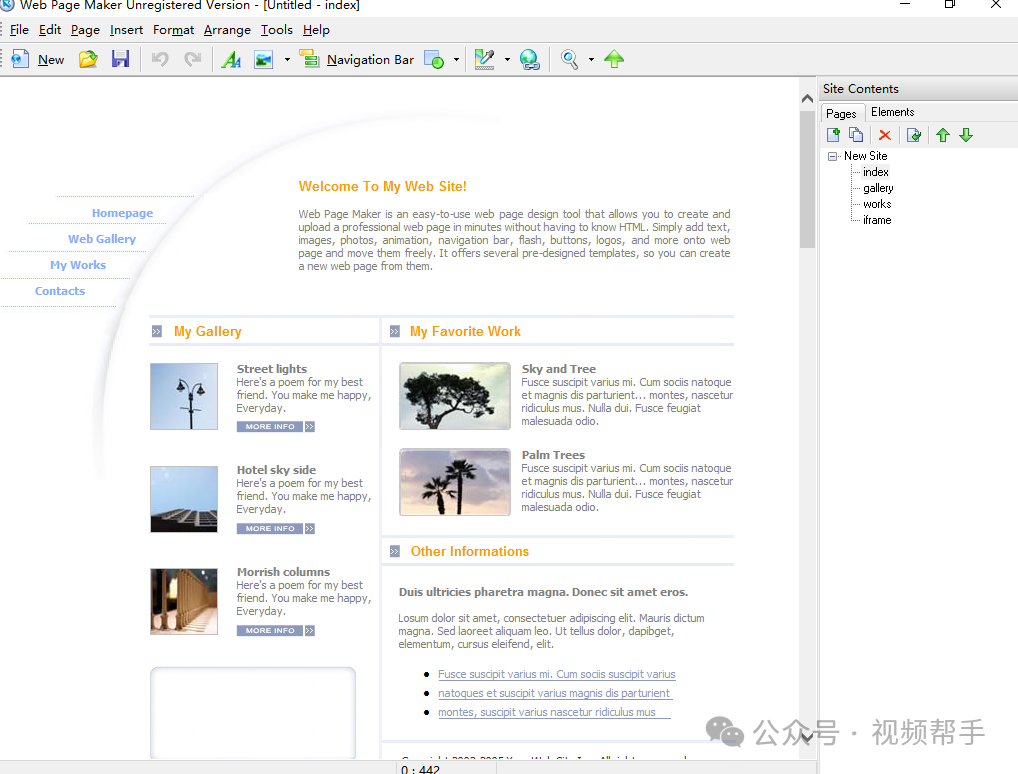Switch to the Pages tab
This screenshot has width=1018, height=774.
(841, 114)
